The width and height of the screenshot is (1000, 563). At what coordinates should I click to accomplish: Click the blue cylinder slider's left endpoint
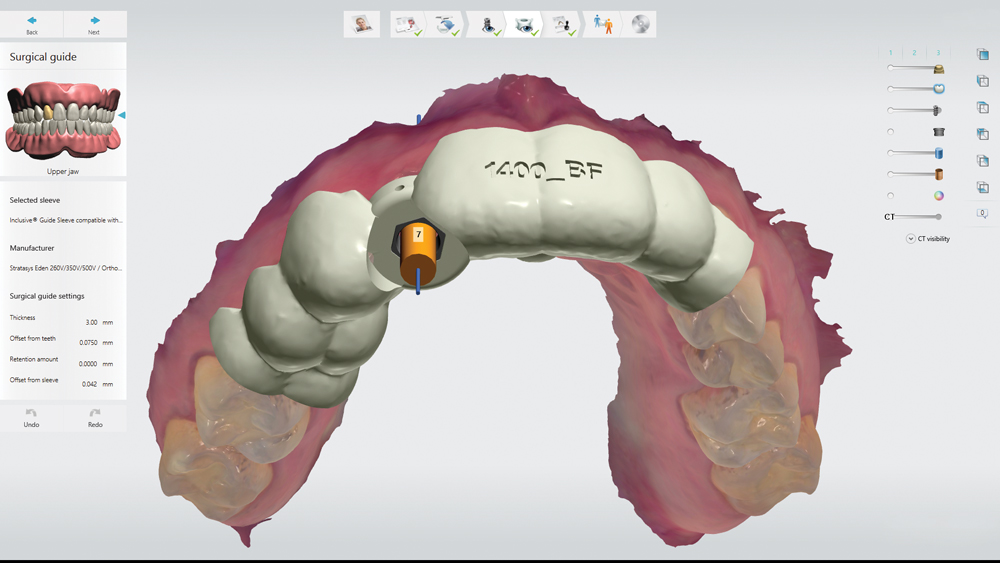click(890, 153)
